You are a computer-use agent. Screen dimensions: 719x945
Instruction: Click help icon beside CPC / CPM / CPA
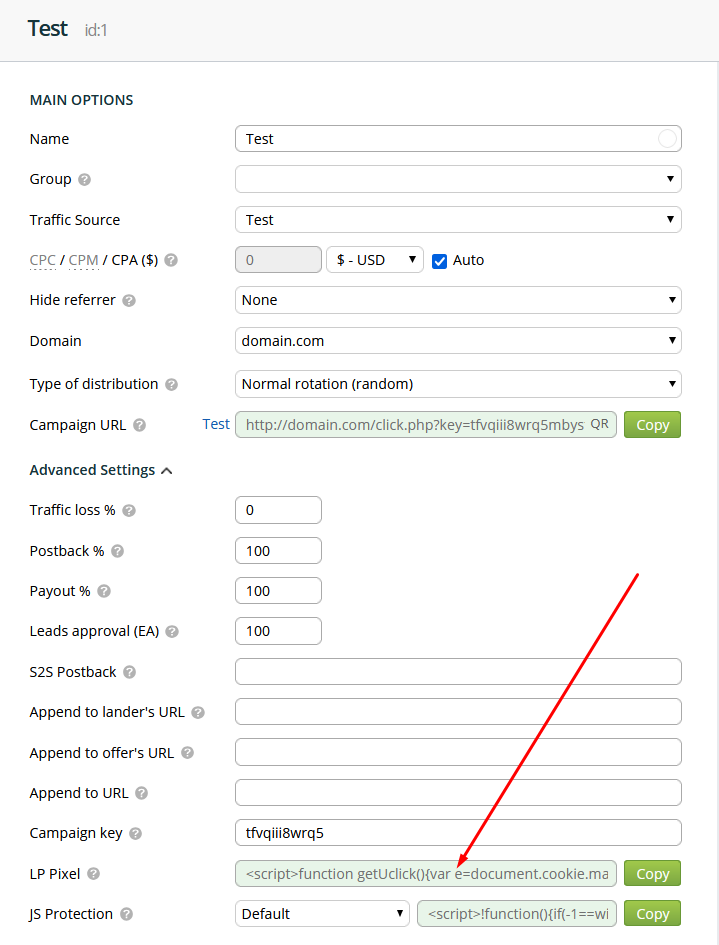pyautogui.click(x=171, y=260)
